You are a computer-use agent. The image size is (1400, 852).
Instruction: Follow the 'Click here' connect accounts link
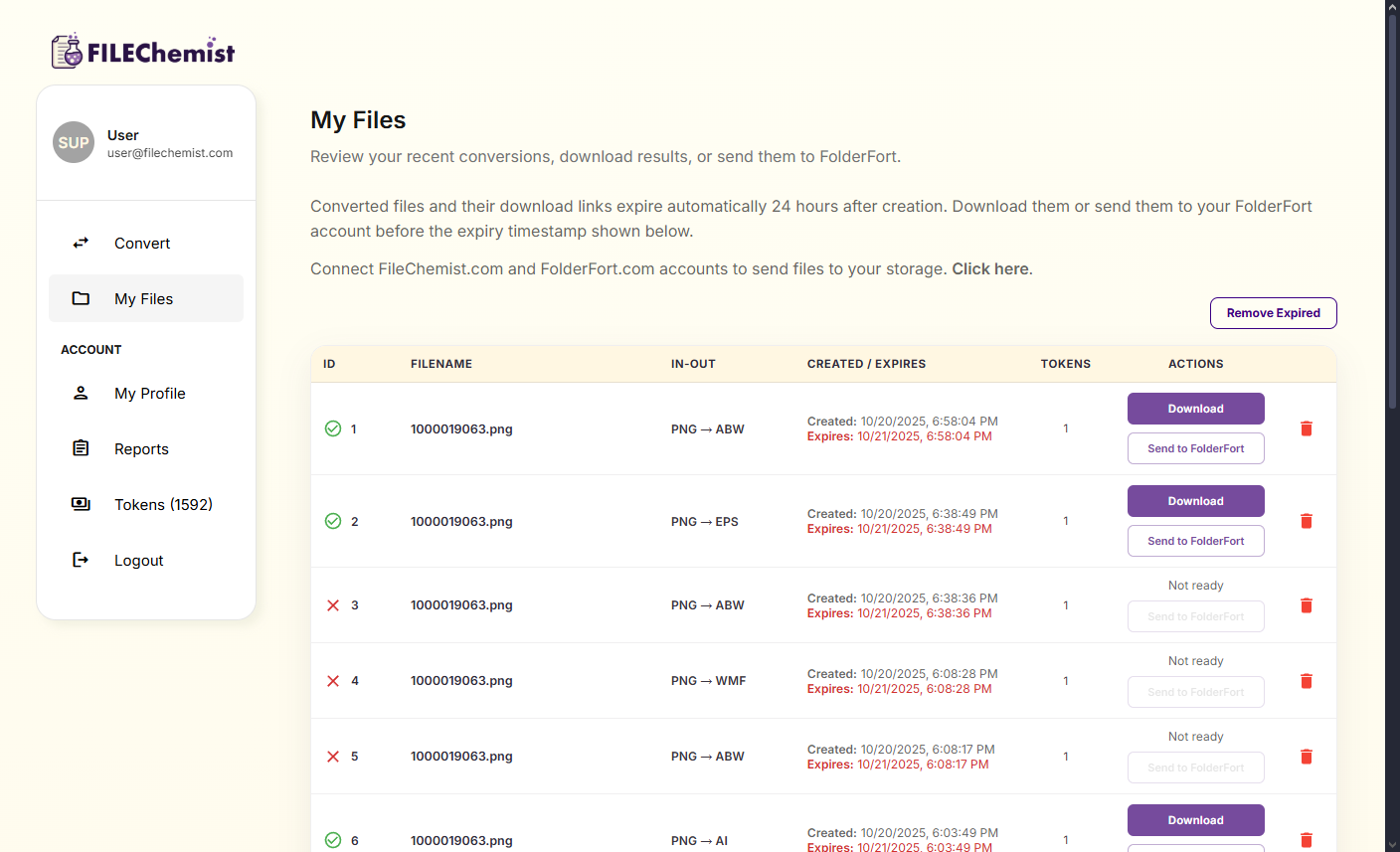(990, 269)
